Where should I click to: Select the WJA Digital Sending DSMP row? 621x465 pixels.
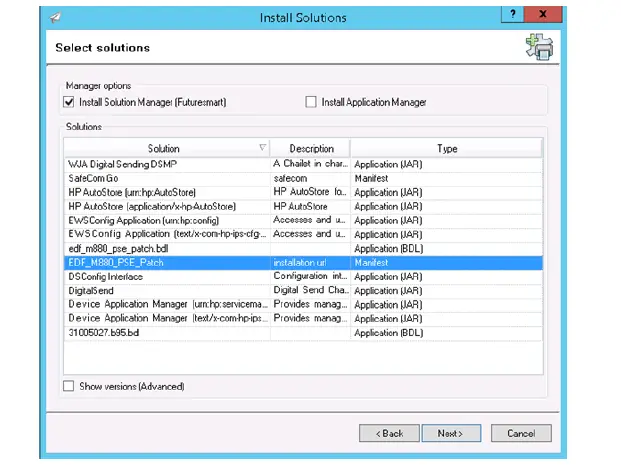[x=303, y=164]
